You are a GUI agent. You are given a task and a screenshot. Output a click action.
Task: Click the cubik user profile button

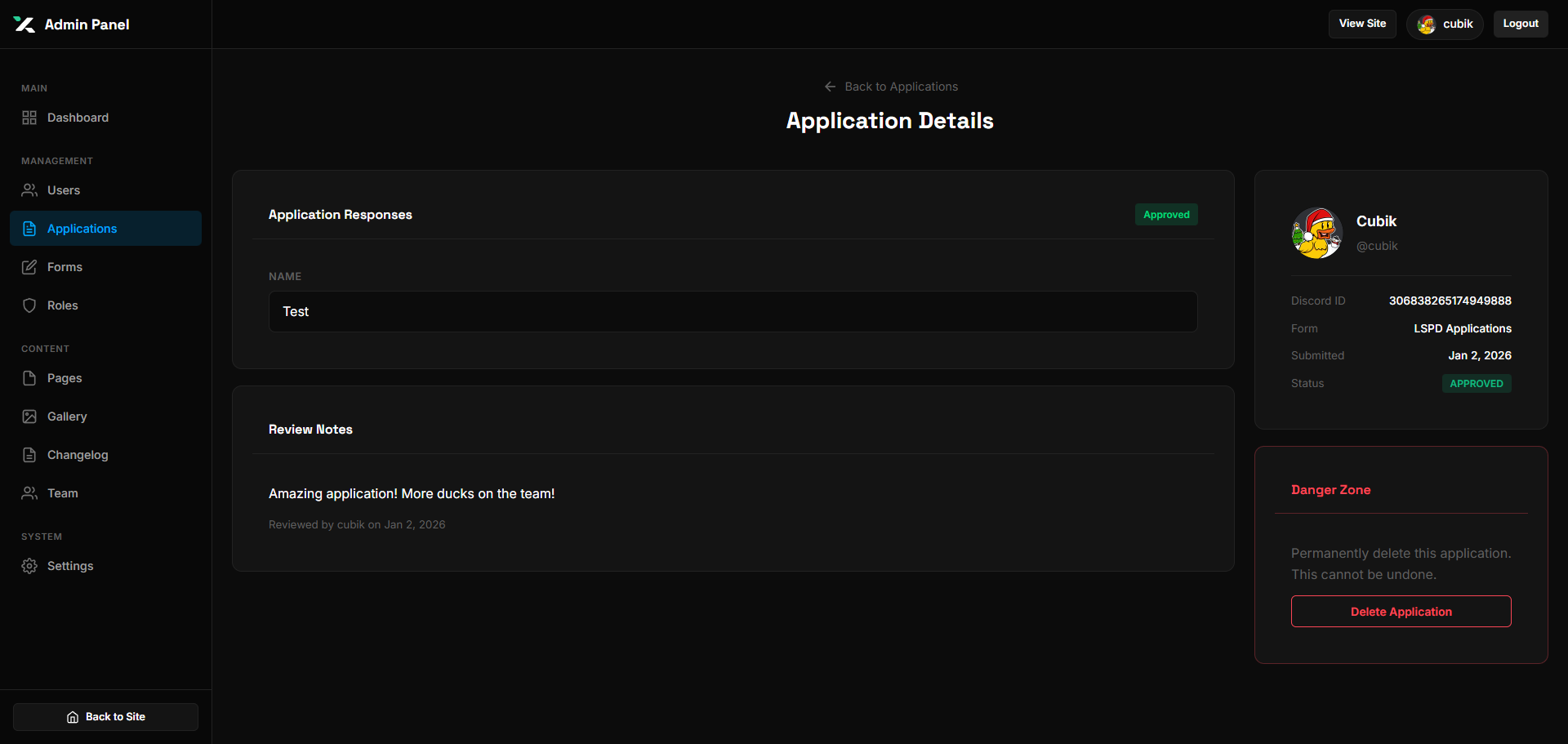coord(1445,25)
